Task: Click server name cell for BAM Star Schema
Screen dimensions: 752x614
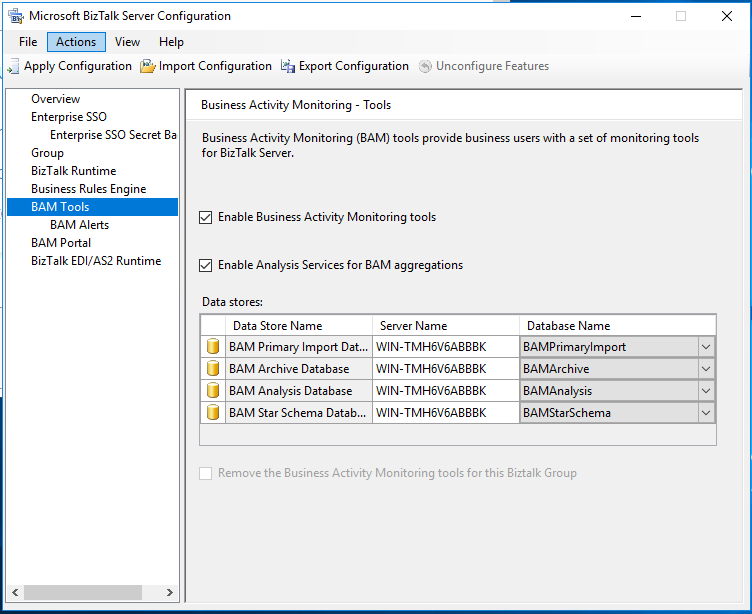Action: pyautogui.click(x=446, y=413)
